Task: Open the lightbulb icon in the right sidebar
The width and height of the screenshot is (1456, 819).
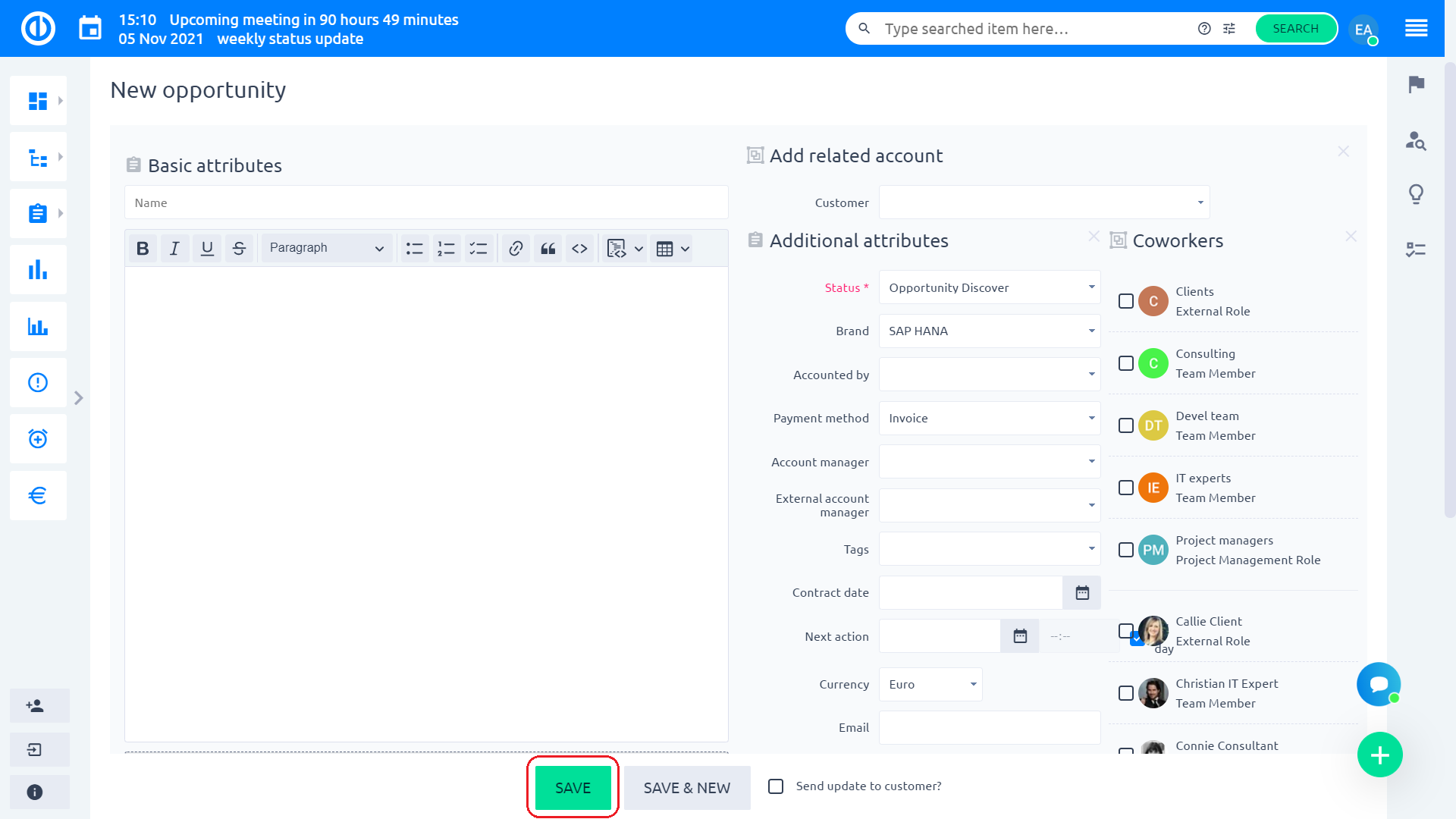Action: pyautogui.click(x=1416, y=194)
